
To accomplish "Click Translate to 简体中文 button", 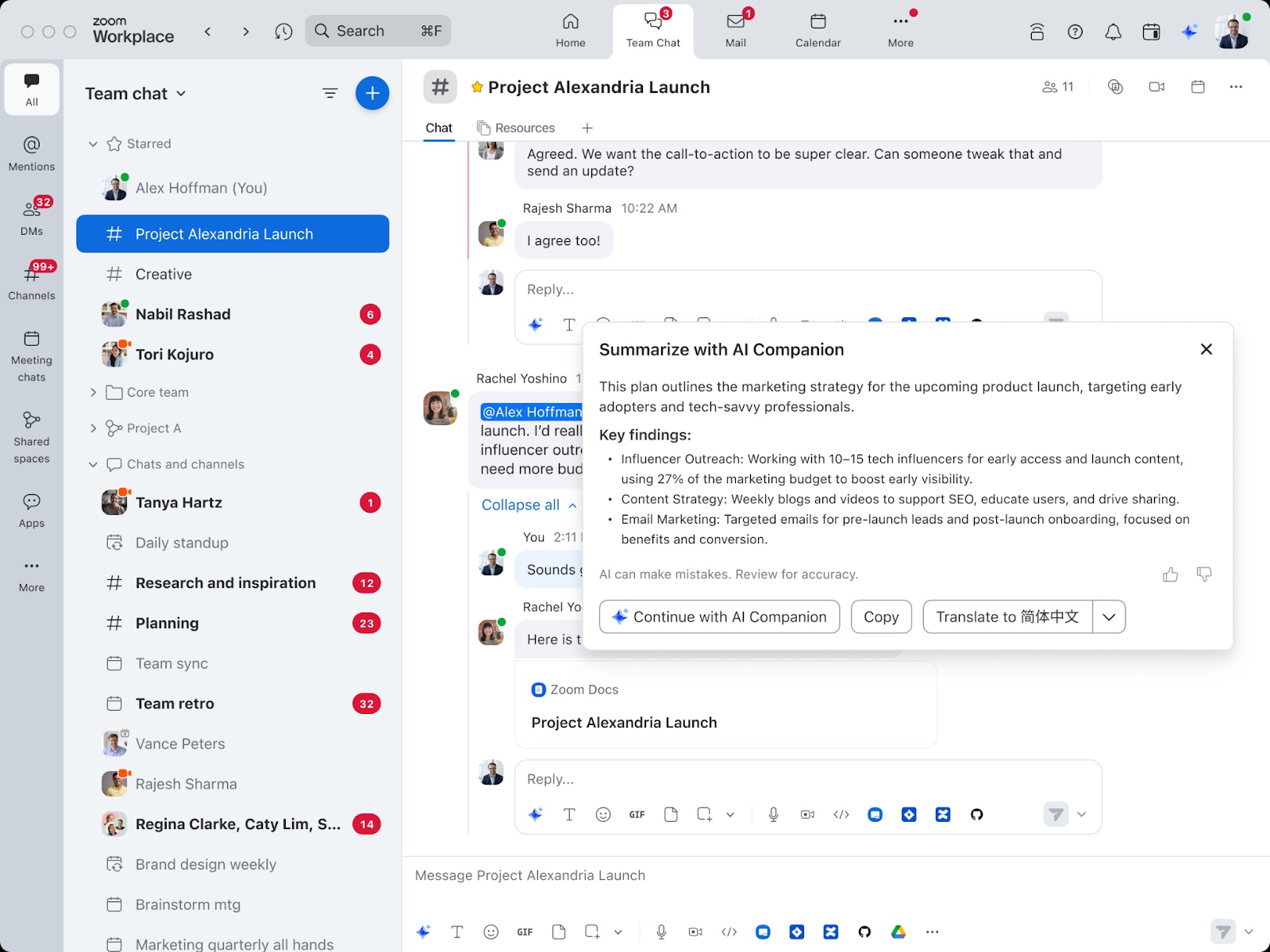I will point(1007,616).
